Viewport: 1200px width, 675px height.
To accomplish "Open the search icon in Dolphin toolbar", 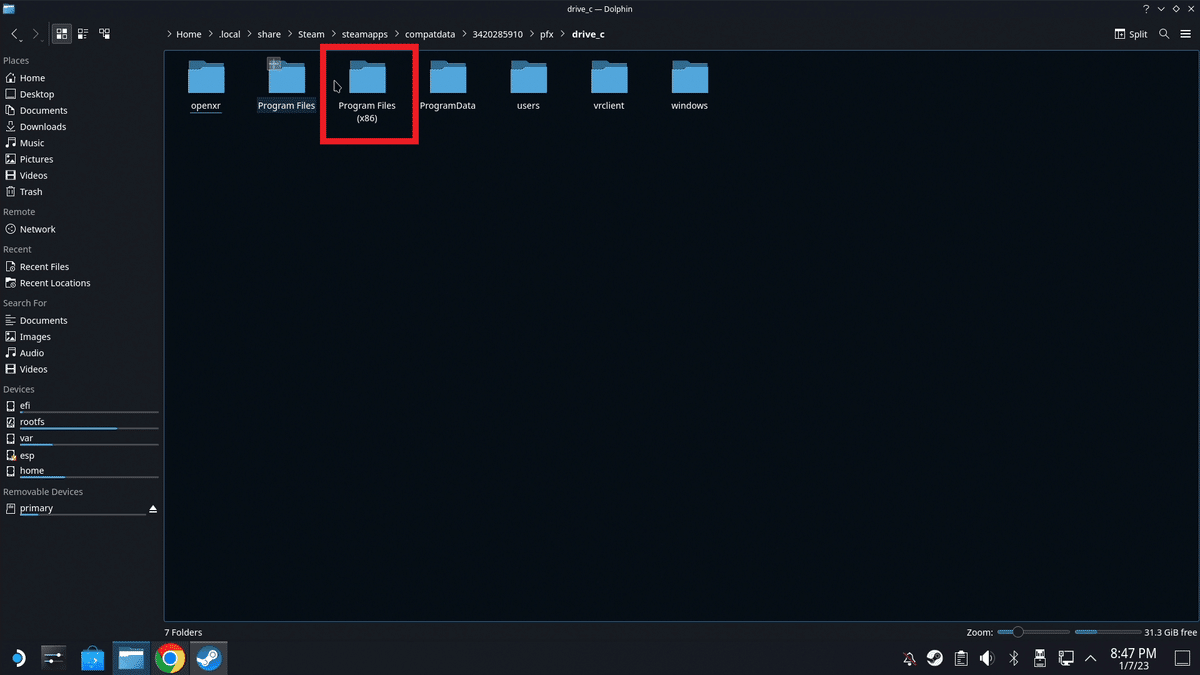I will 1164,34.
